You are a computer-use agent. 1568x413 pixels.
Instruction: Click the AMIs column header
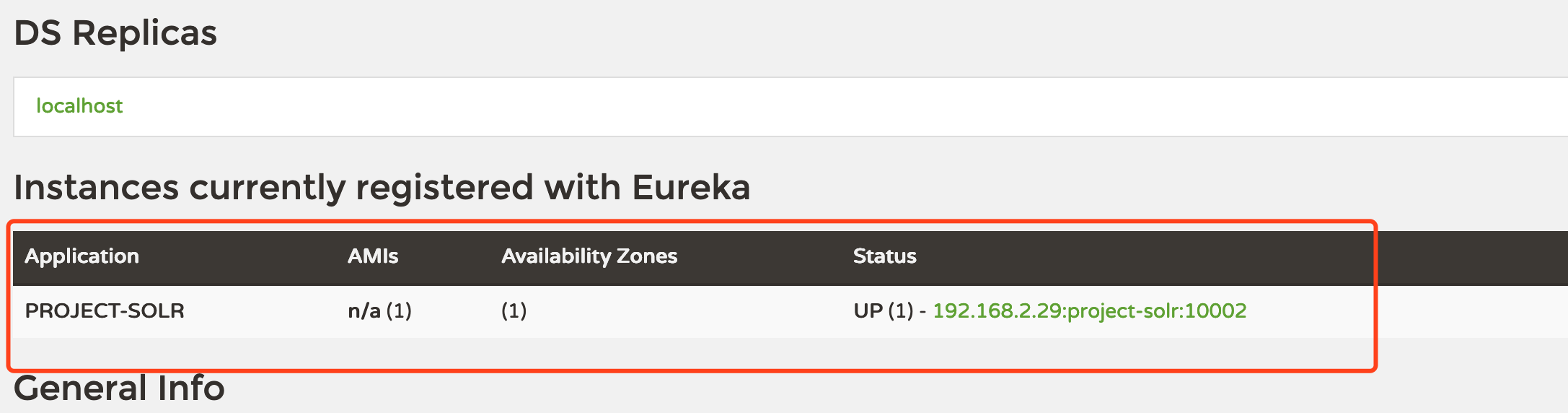click(x=373, y=256)
